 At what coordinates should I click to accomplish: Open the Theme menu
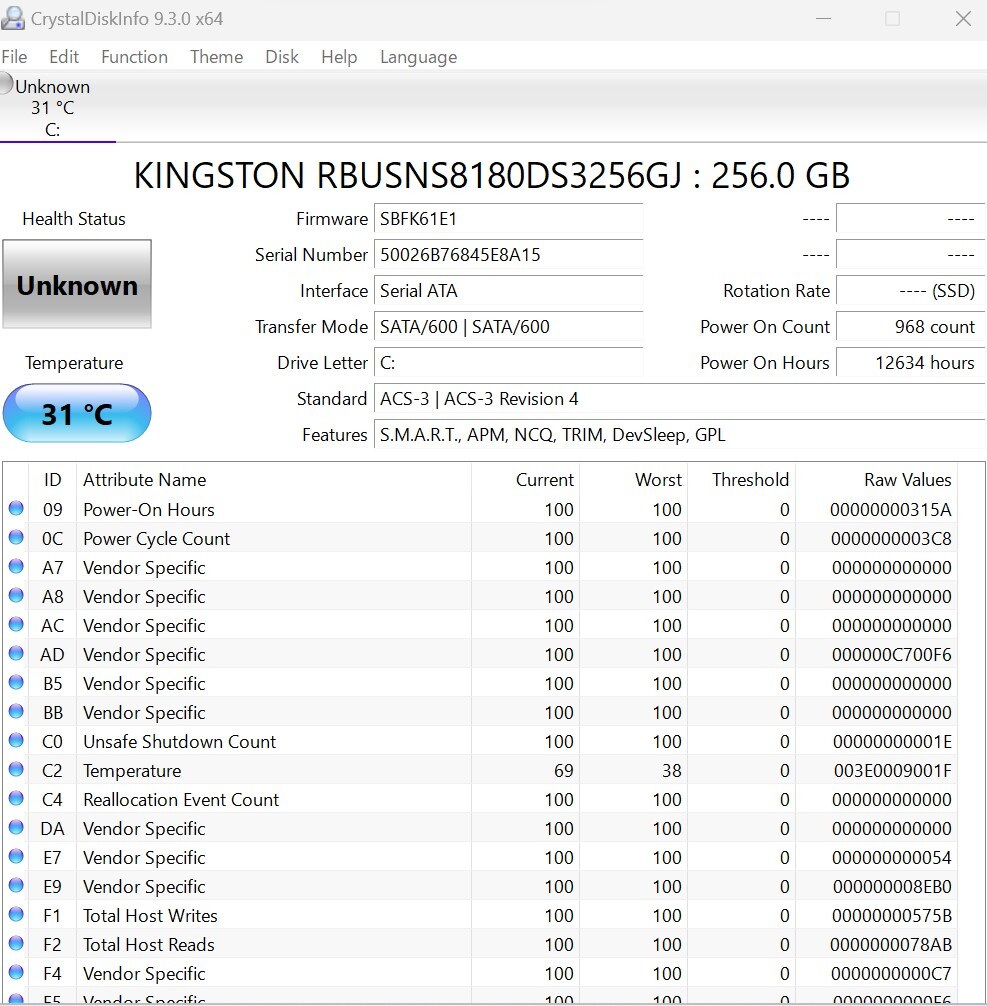click(216, 57)
